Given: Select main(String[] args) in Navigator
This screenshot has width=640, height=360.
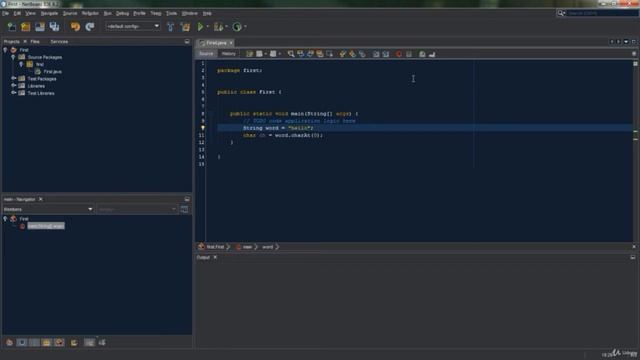Looking at the screenshot, I should click(x=46, y=226).
